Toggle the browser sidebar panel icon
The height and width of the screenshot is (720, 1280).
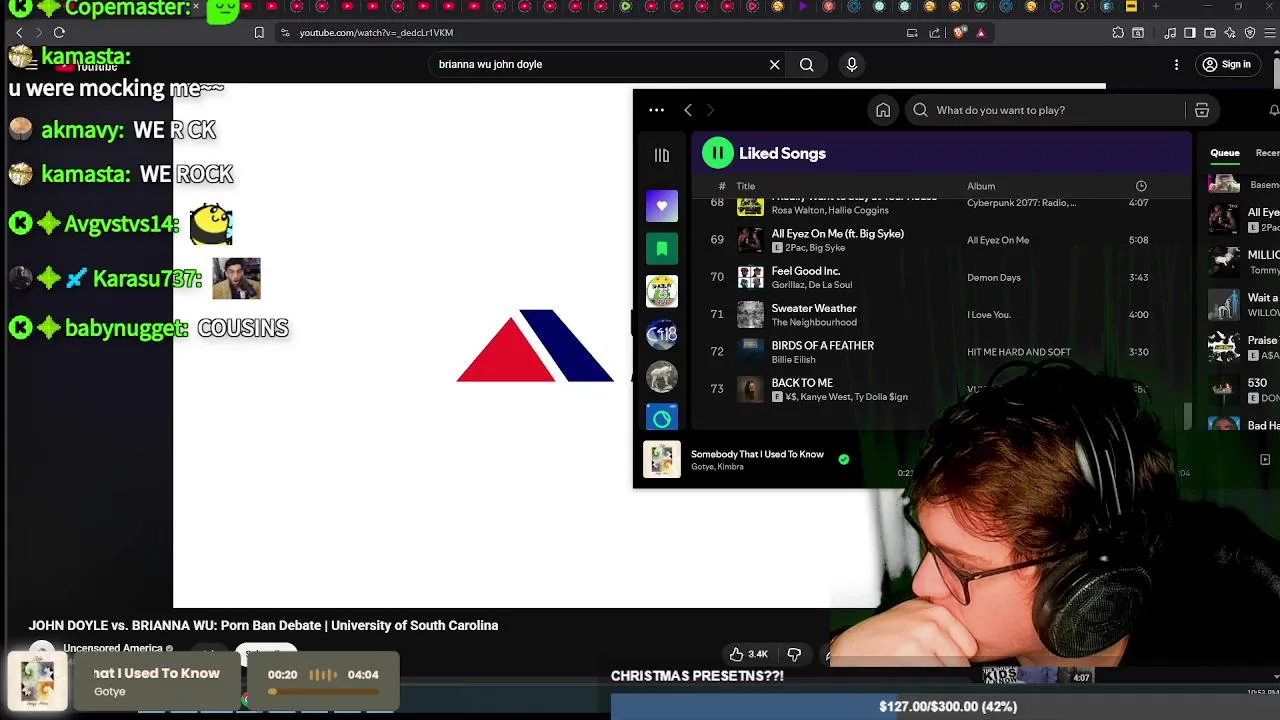click(x=1190, y=32)
